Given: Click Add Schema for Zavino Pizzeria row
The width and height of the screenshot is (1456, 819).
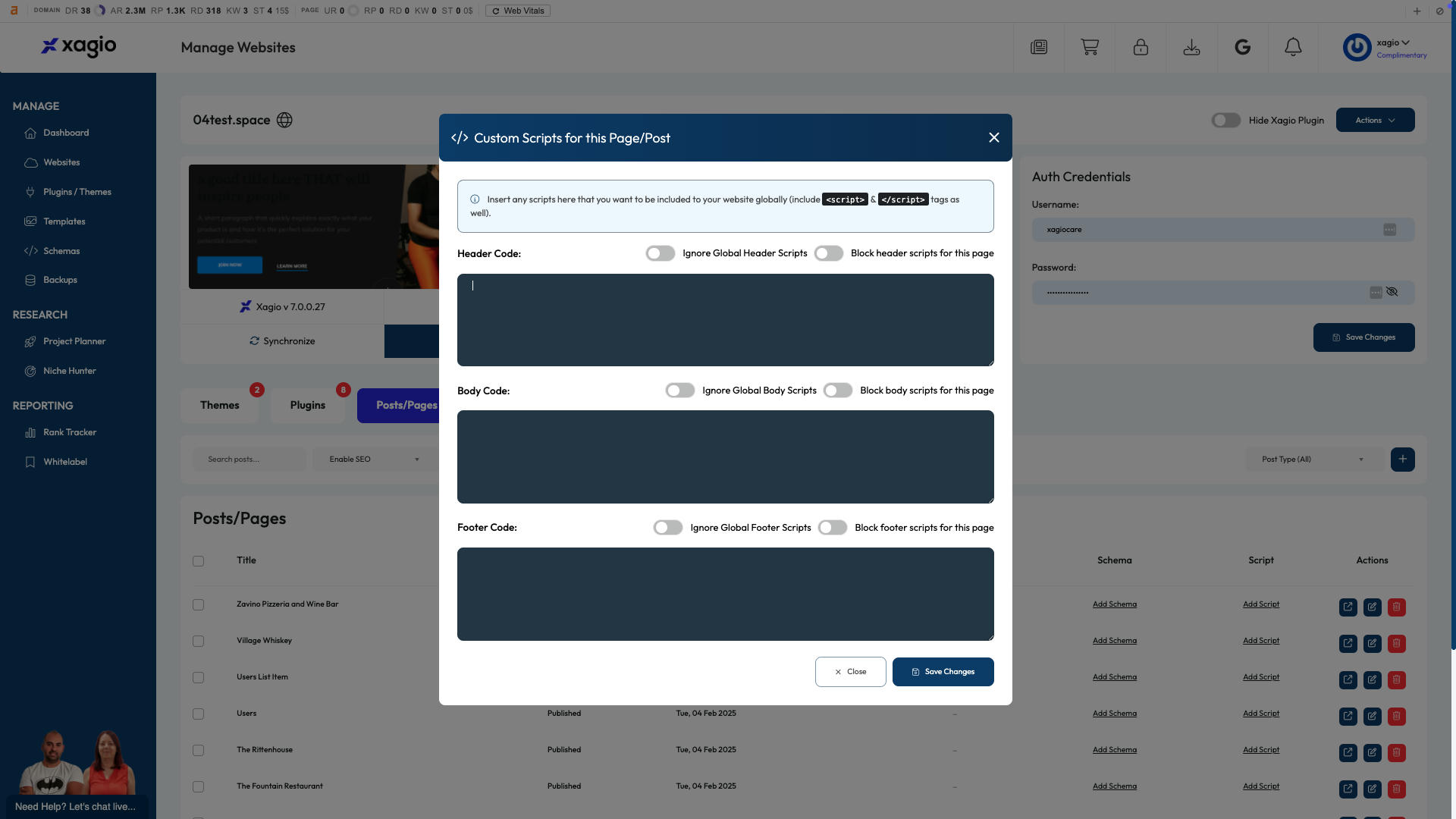Looking at the screenshot, I should pos(1114,604).
